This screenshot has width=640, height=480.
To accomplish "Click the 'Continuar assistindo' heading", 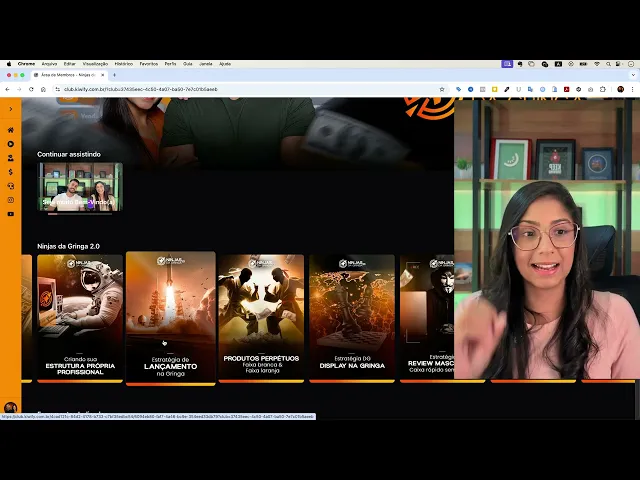I will pyautogui.click(x=69, y=154).
